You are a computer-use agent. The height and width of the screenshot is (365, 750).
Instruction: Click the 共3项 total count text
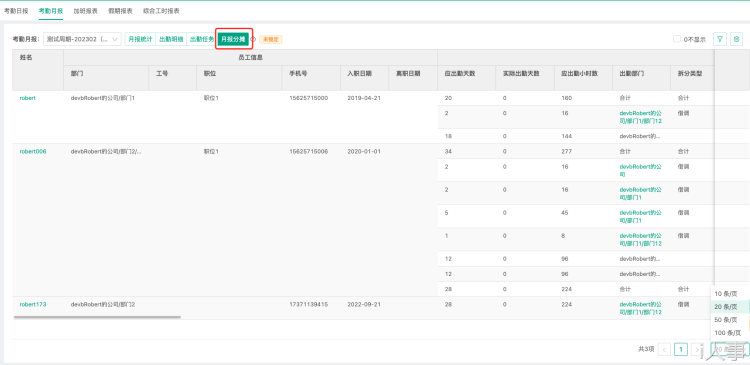(x=646, y=350)
